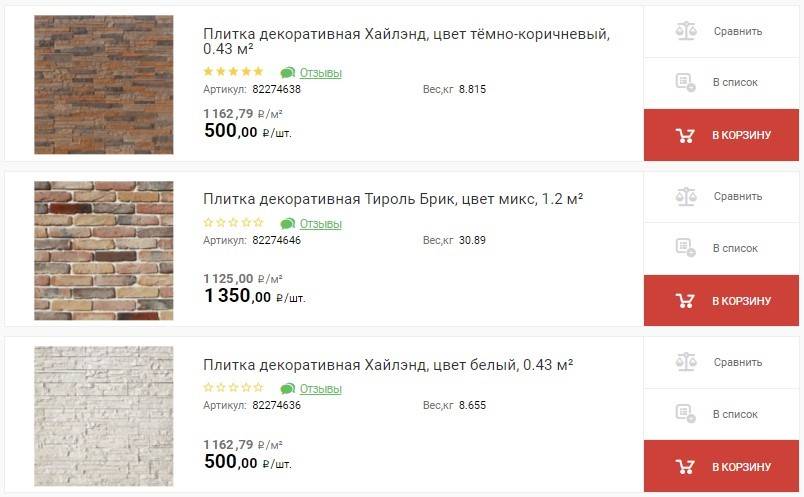The image size is (804, 497).
Task: Click five-star rating of dark-brown Хайлэнд tile
Action: [x=233, y=72]
